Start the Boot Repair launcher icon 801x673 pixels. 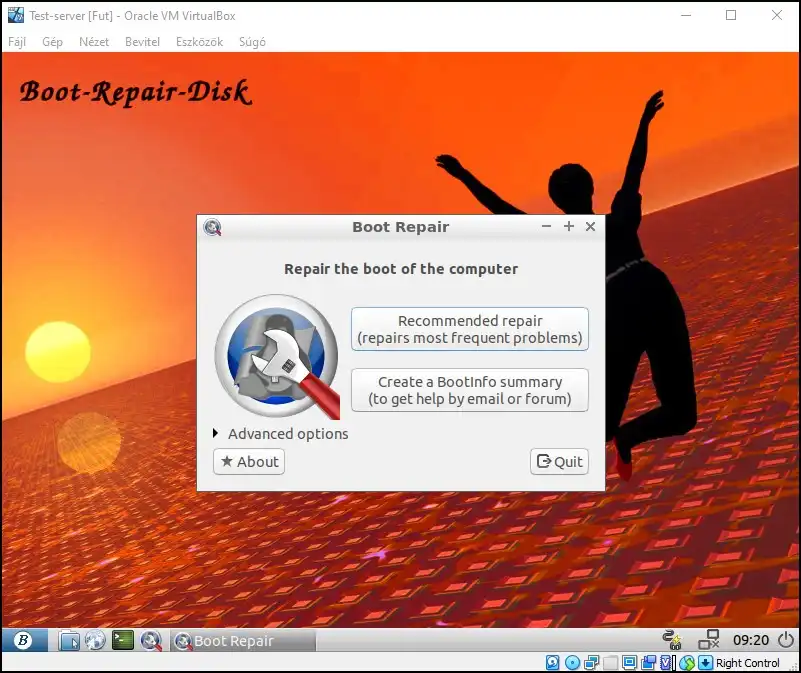tap(151, 640)
